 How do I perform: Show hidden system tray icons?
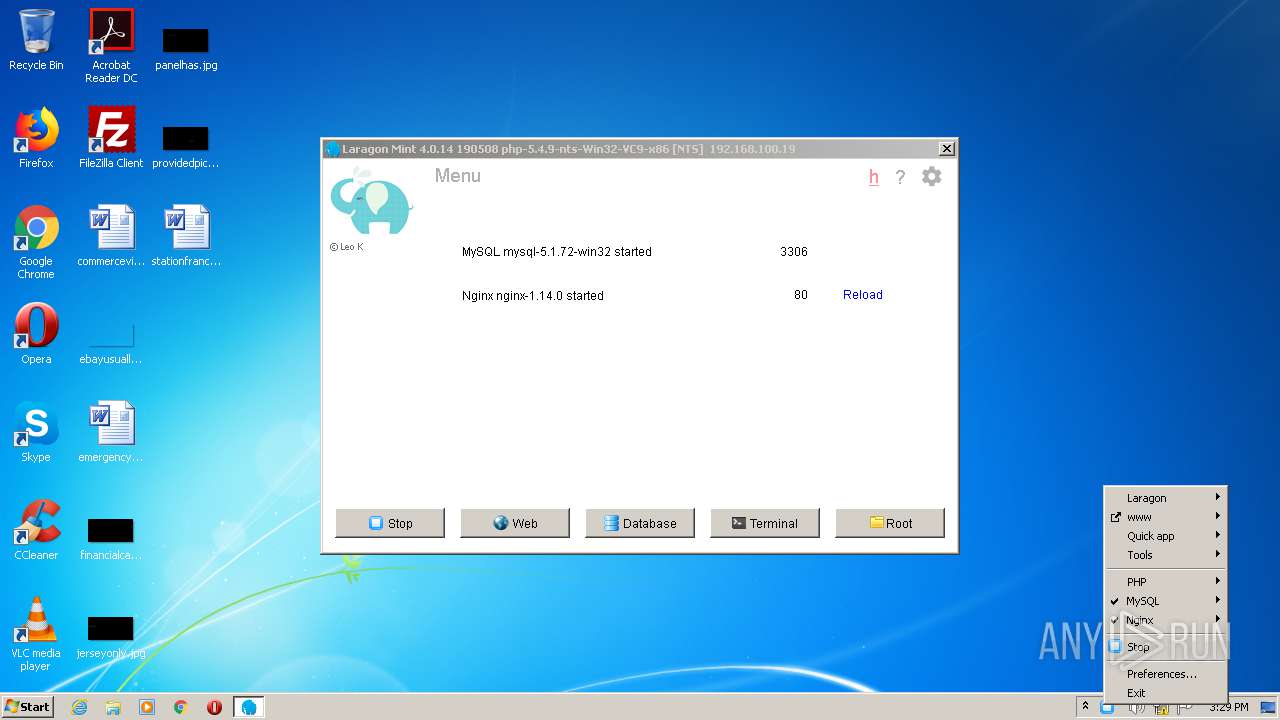coord(1085,707)
